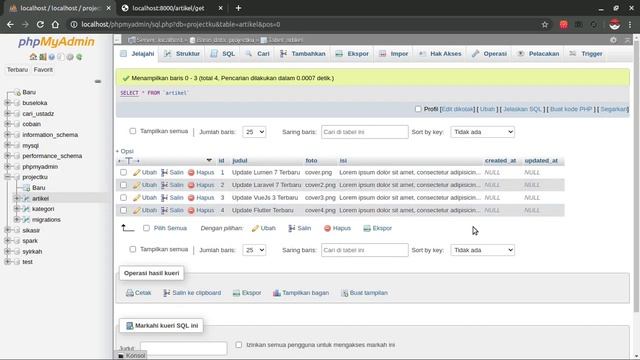The width and height of the screenshot is (640, 360).
Task: Switch to SQL tab
Action: [223, 53]
